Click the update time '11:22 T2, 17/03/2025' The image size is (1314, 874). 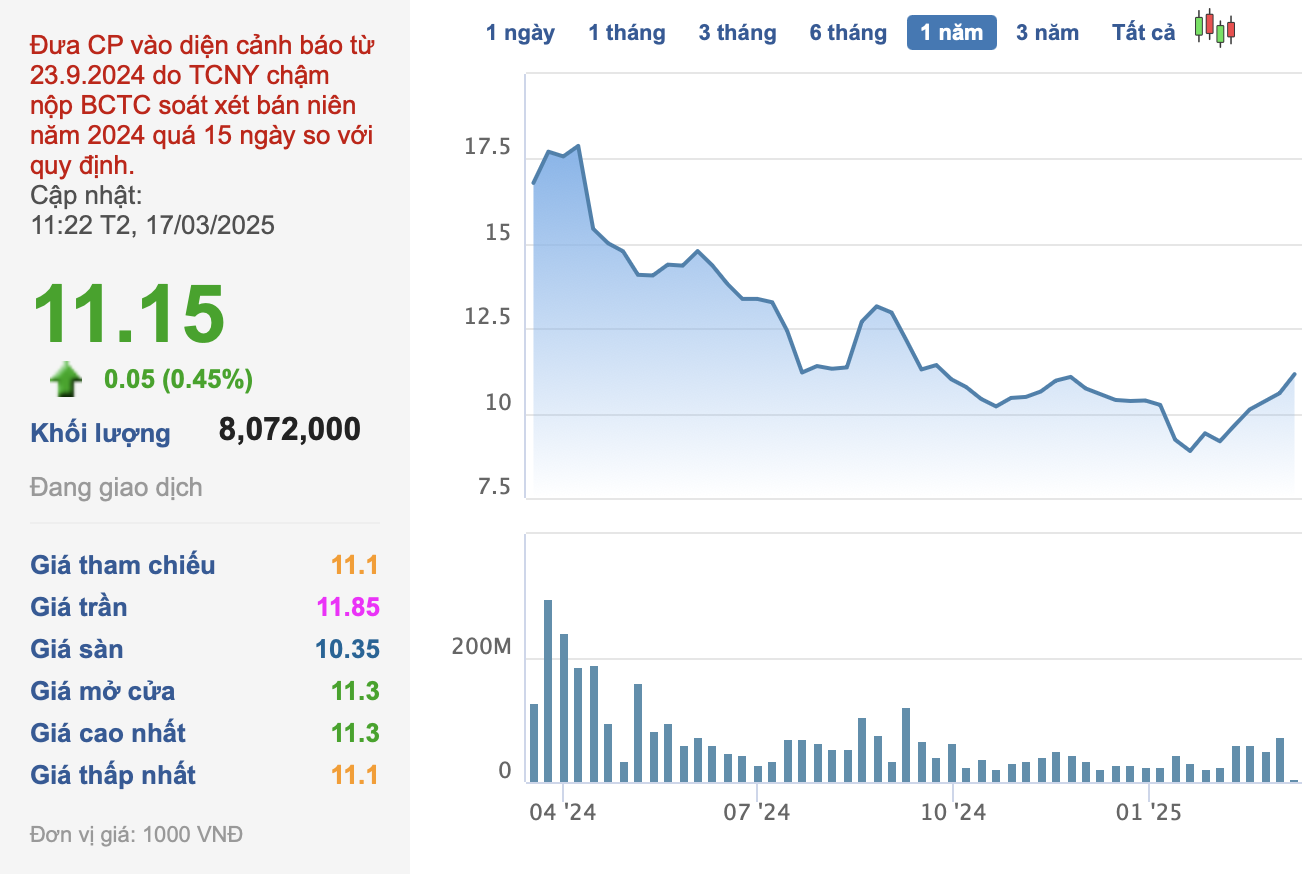click(x=153, y=225)
